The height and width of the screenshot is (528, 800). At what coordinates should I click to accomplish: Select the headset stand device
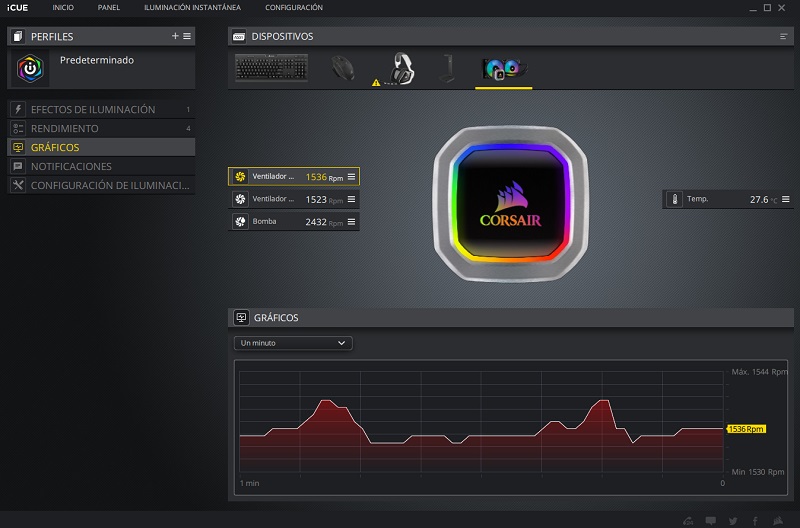pos(447,68)
